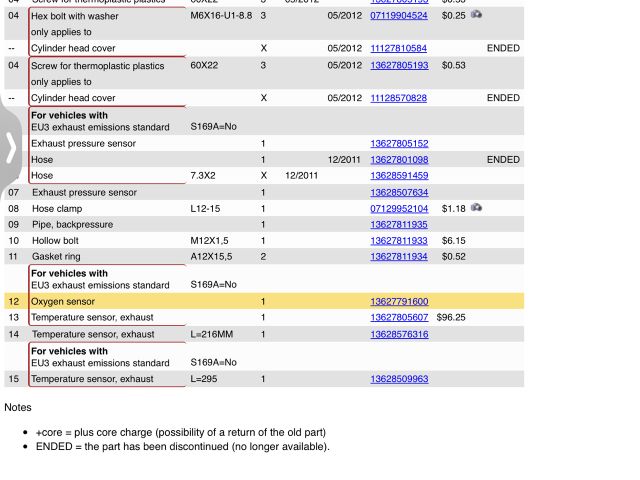Expand the left side panel chevron

click(x=10, y=148)
